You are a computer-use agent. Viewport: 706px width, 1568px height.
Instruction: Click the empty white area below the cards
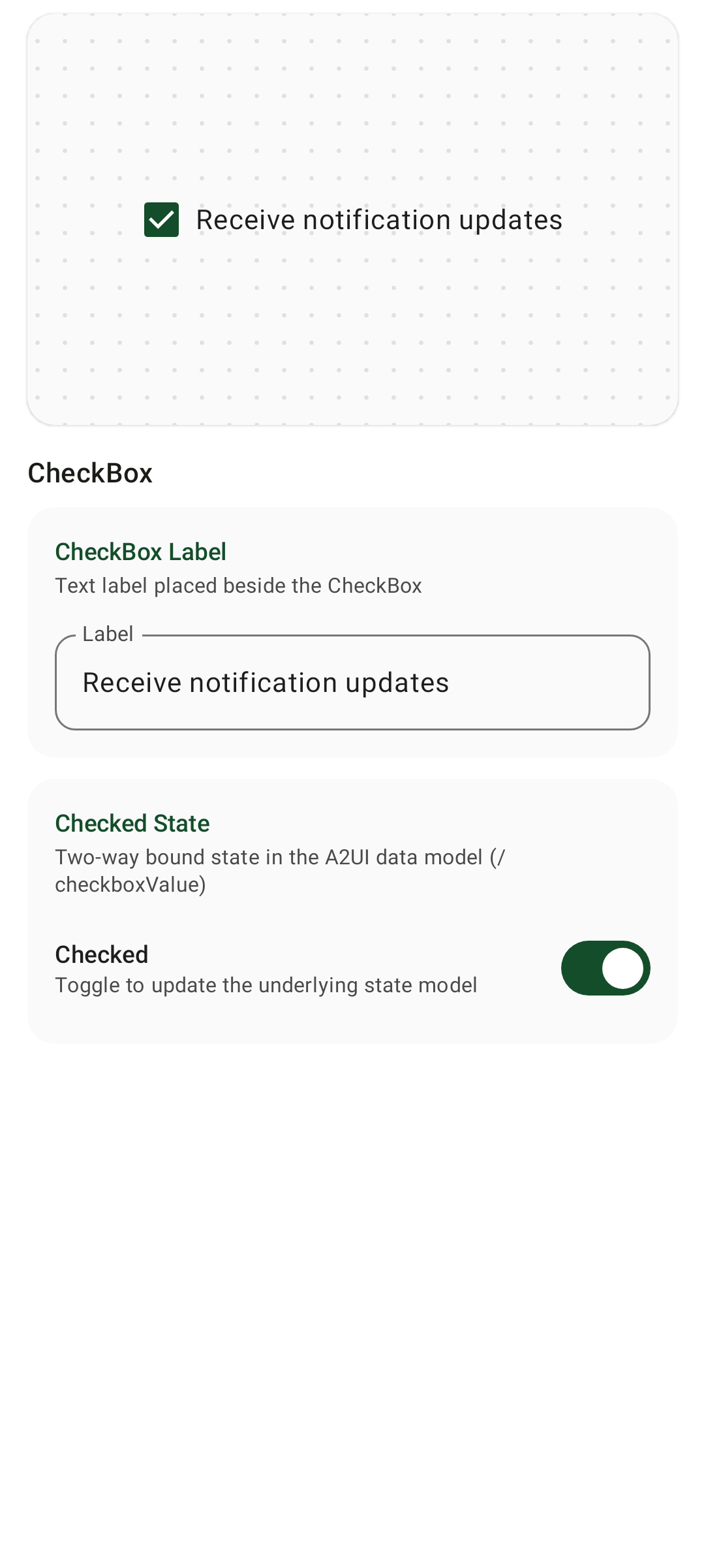352,1306
